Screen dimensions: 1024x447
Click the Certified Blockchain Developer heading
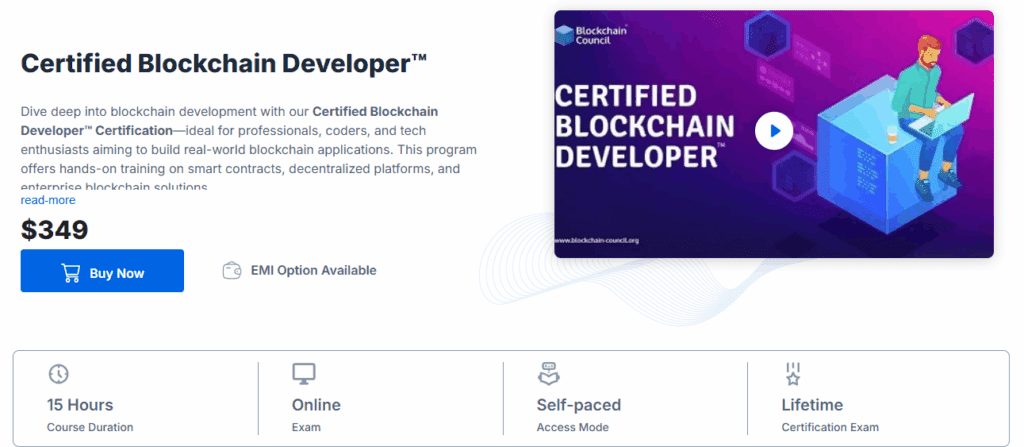click(224, 64)
